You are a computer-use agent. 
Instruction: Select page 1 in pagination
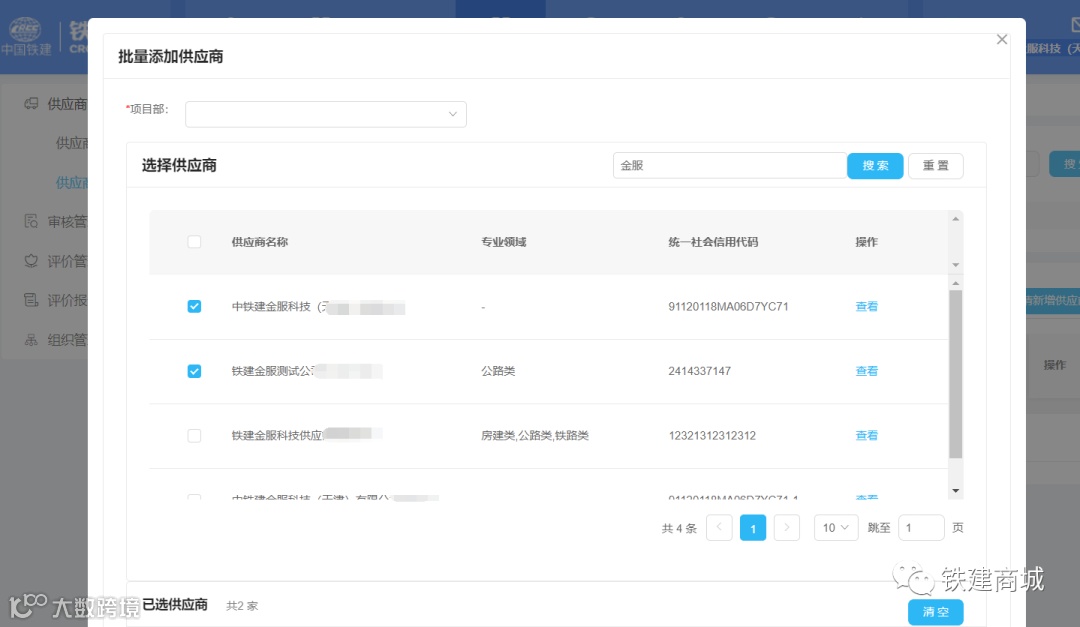point(753,528)
